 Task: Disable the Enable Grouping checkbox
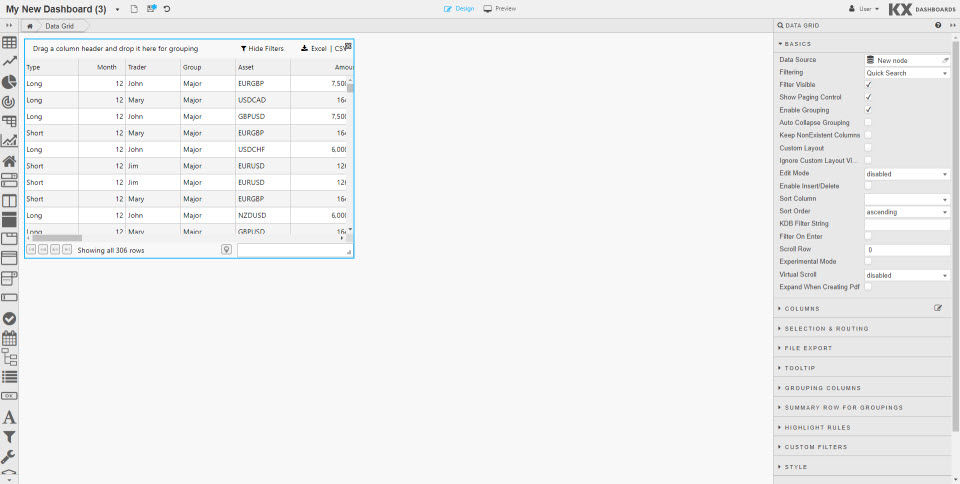click(868, 110)
